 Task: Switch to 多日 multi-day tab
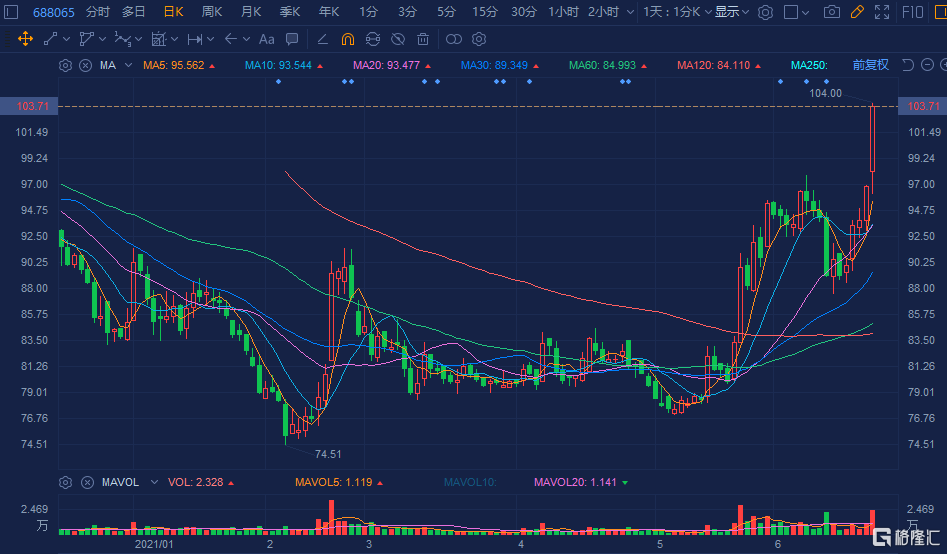coord(133,12)
